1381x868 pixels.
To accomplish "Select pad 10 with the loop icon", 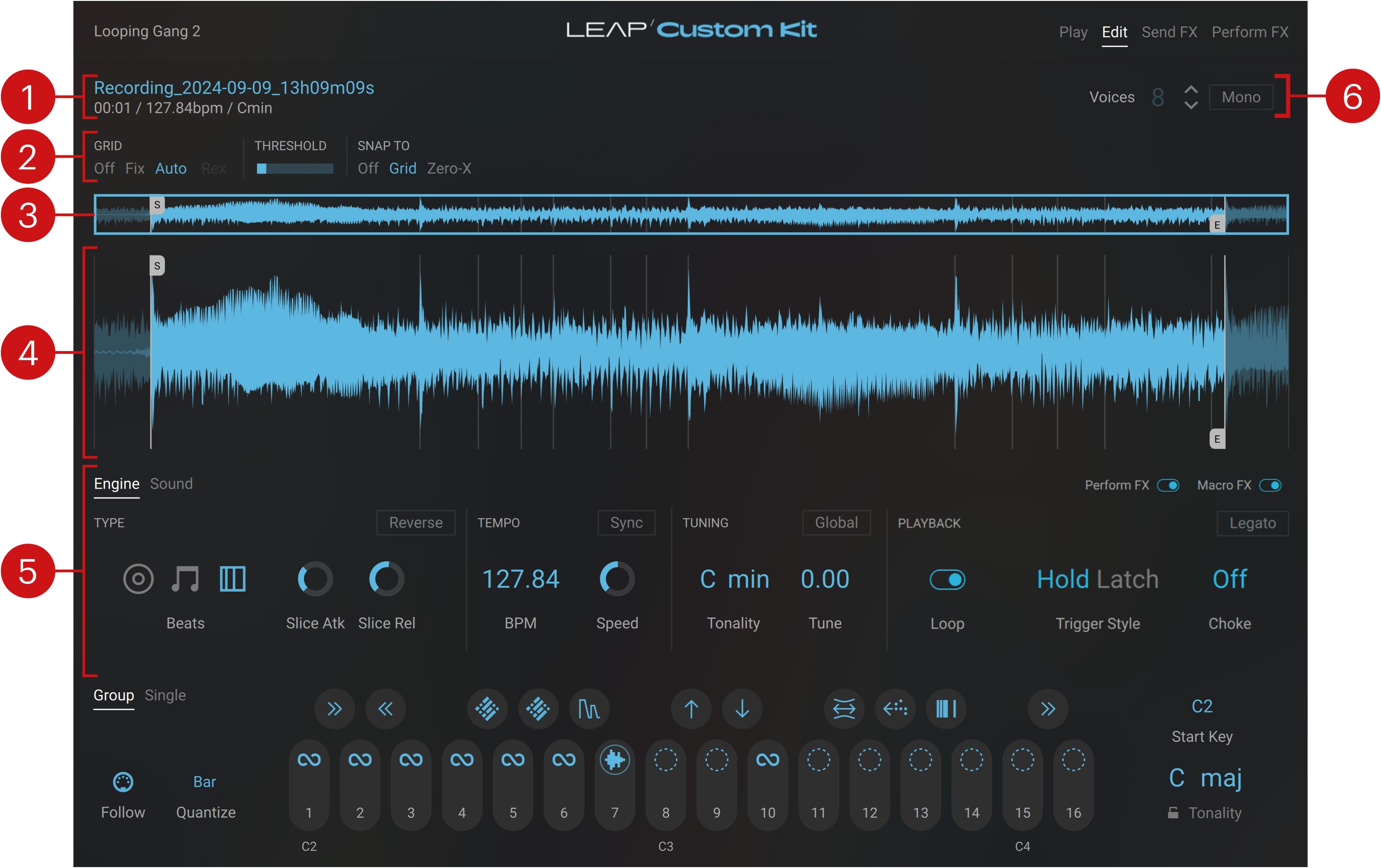I will [768, 785].
